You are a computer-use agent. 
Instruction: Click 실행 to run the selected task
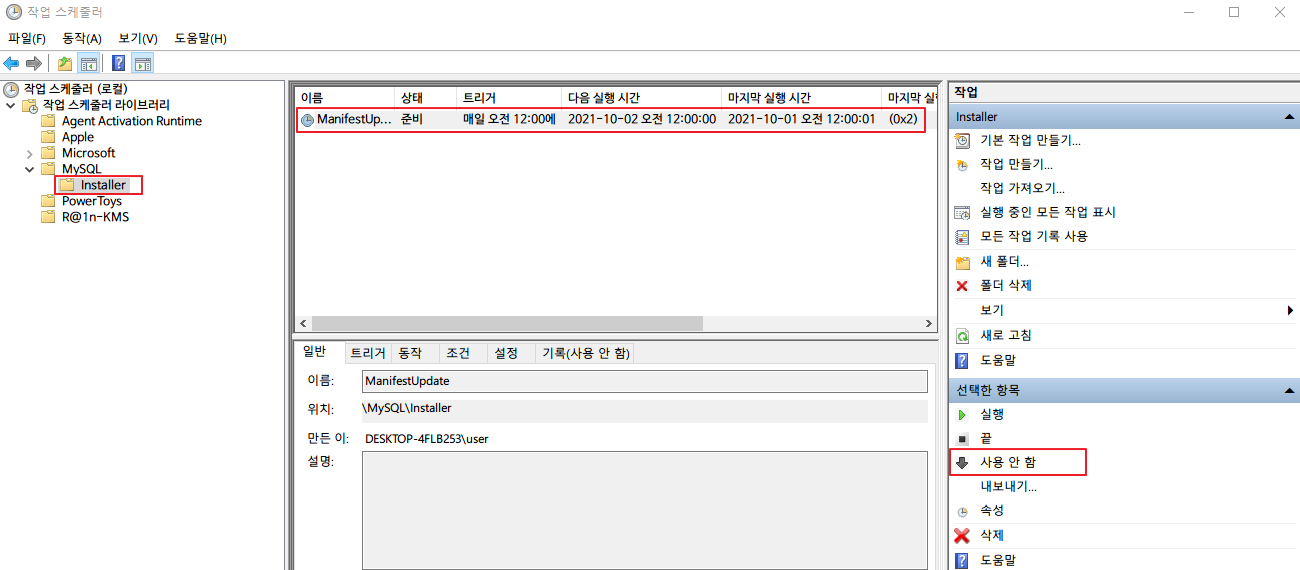click(992, 414)
